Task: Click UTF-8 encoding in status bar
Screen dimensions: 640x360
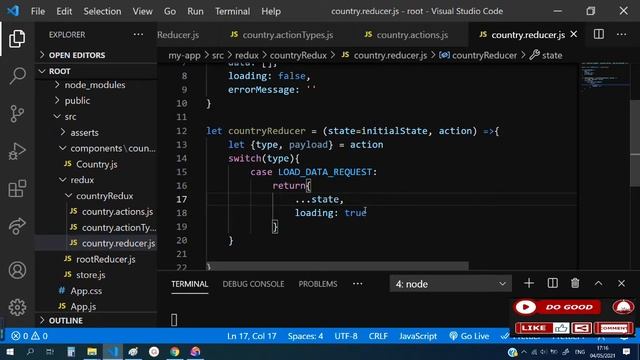Action: (x=346, y=336)
